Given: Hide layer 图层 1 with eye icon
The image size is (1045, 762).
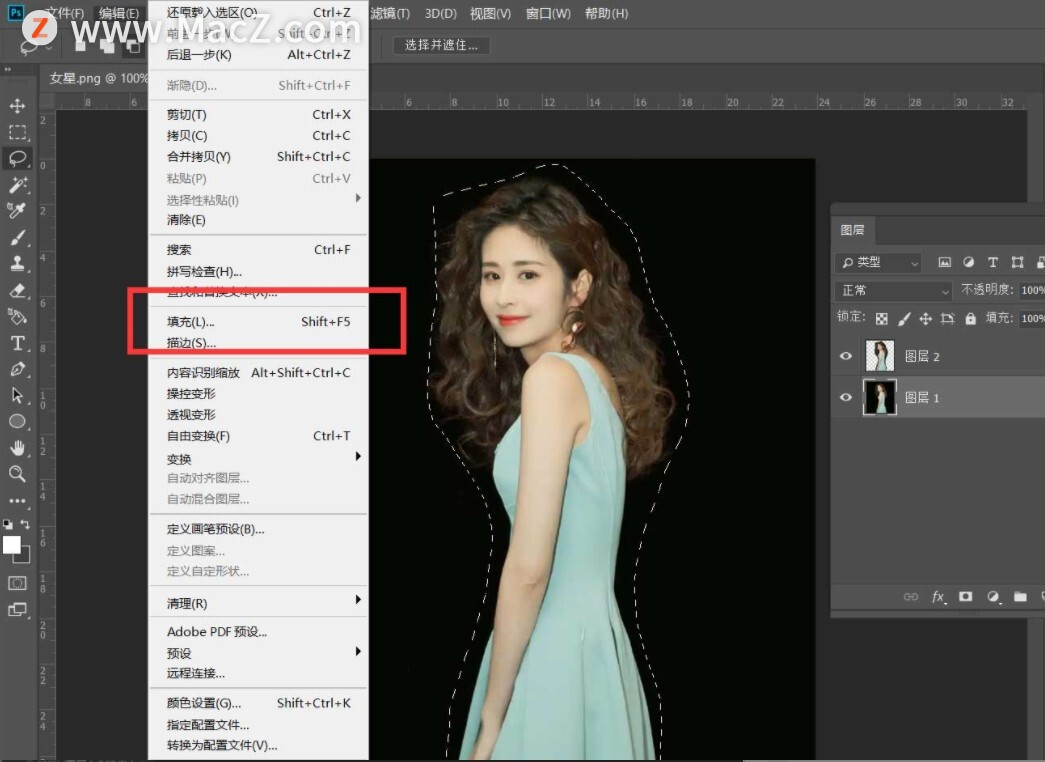Looking at the screenshot, I should click(846, 397).
